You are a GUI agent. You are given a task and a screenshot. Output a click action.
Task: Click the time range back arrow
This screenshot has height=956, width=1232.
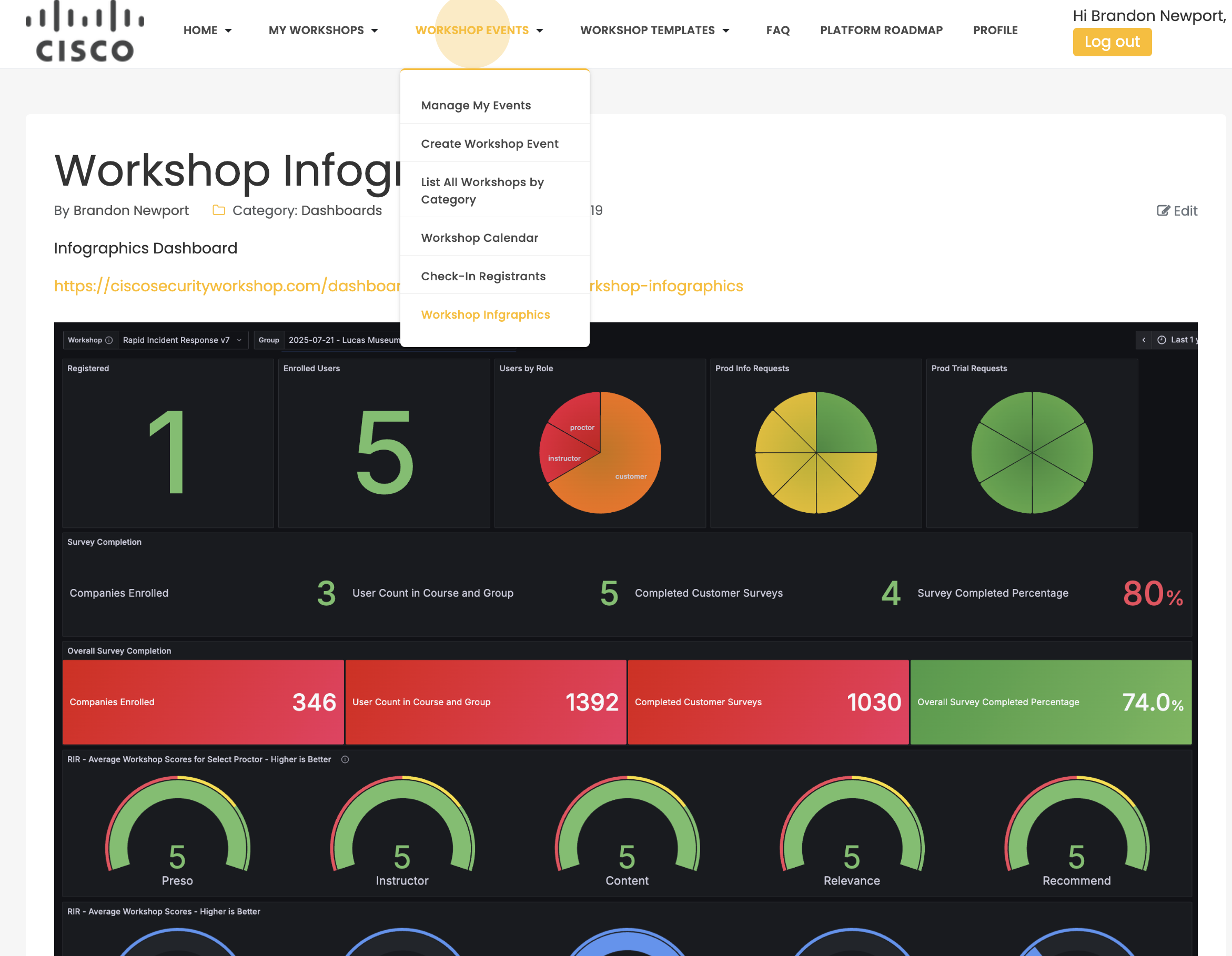(x=1144, y=340)
